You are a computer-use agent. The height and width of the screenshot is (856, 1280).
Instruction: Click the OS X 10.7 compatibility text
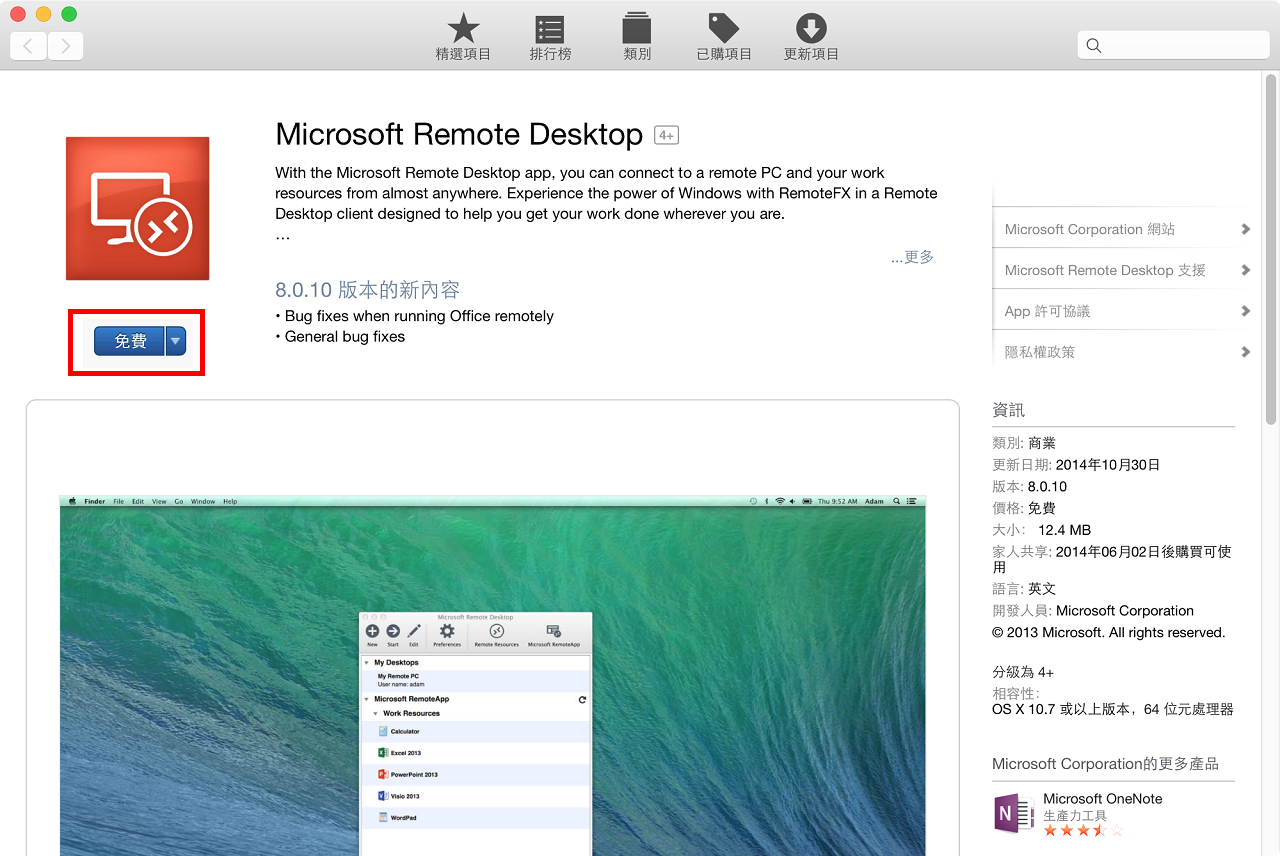pyautogui.click(x=1113, y=709)
